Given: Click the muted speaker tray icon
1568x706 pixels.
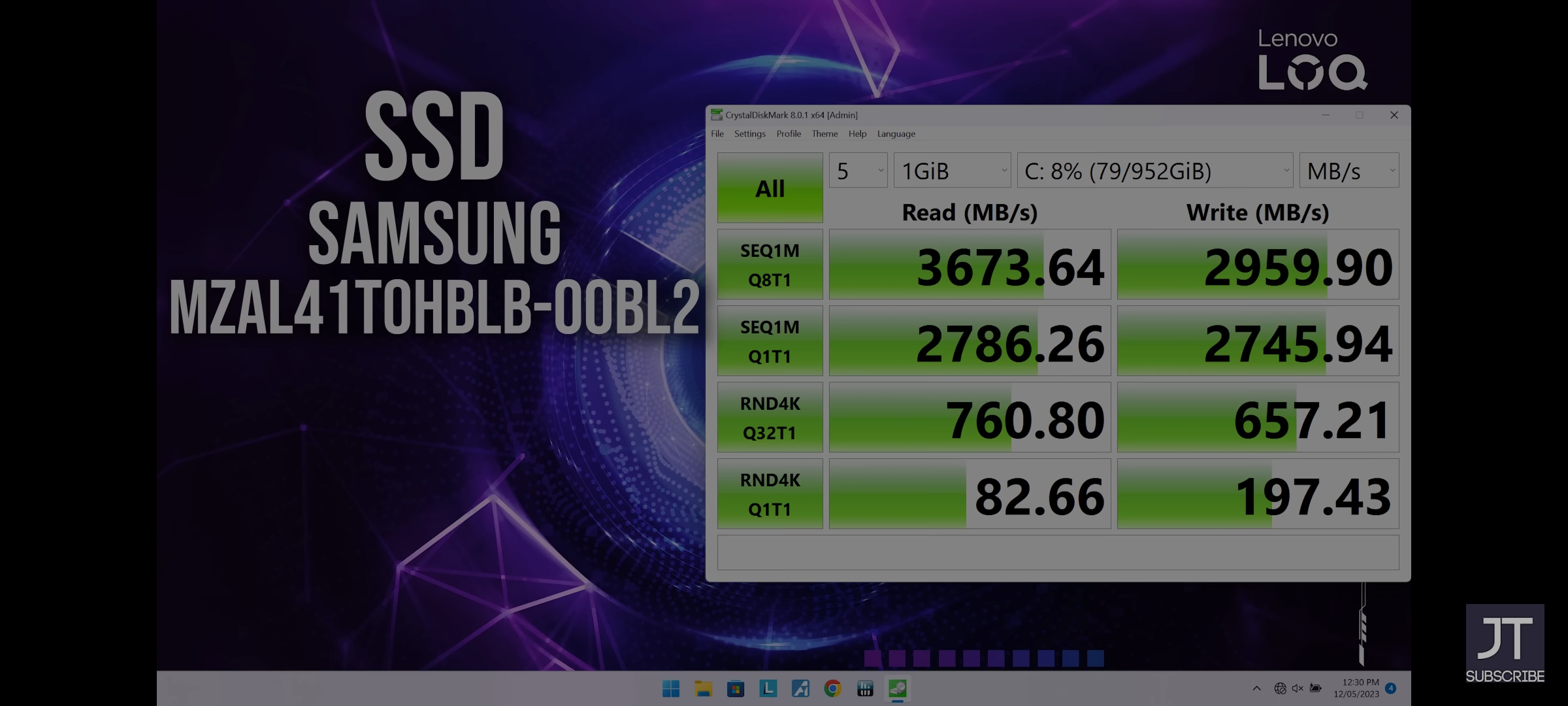Looking at the screenshot, I should (x=1298, y=688).
